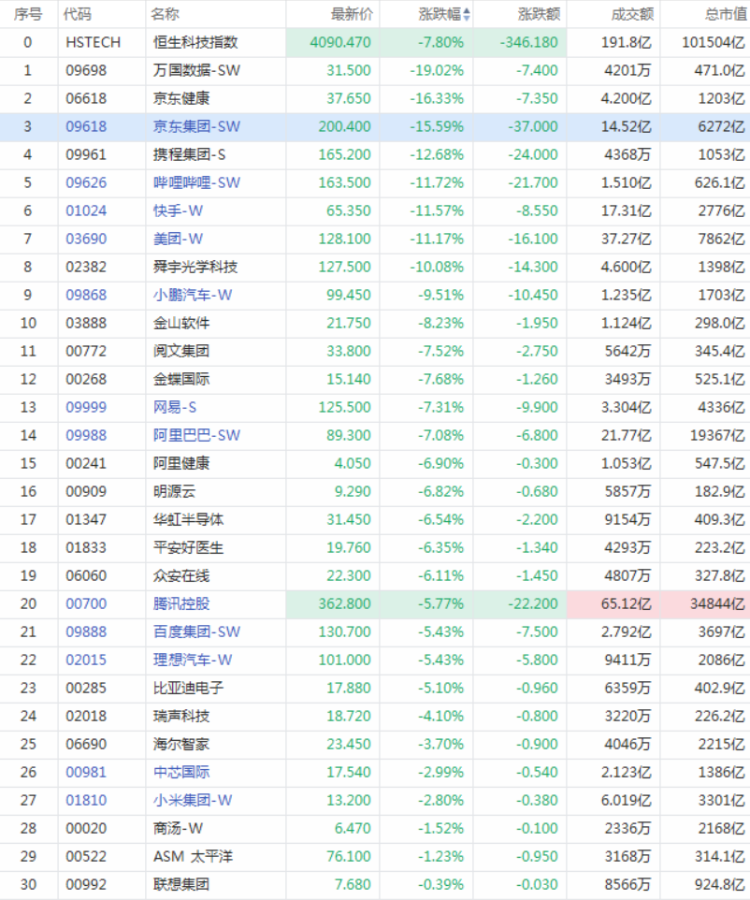
Task: Sort by 涨跌额 column header
Action: coord(539,14)
